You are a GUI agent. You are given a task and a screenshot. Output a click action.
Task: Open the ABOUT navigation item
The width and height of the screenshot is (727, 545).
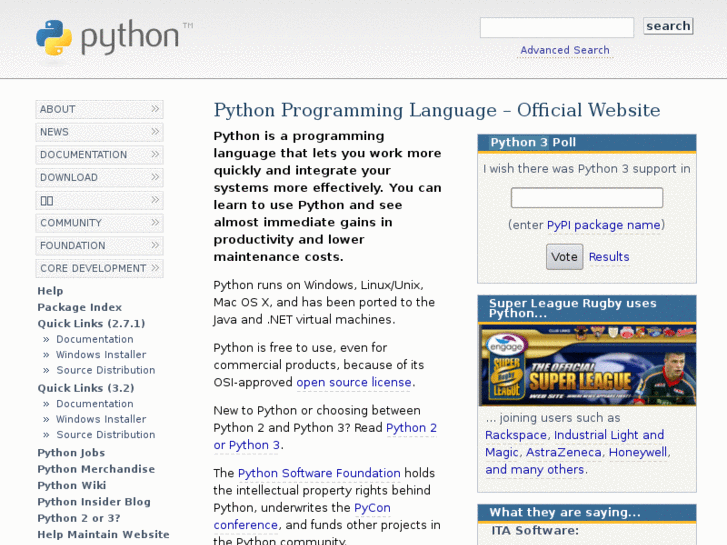[99, 109]
